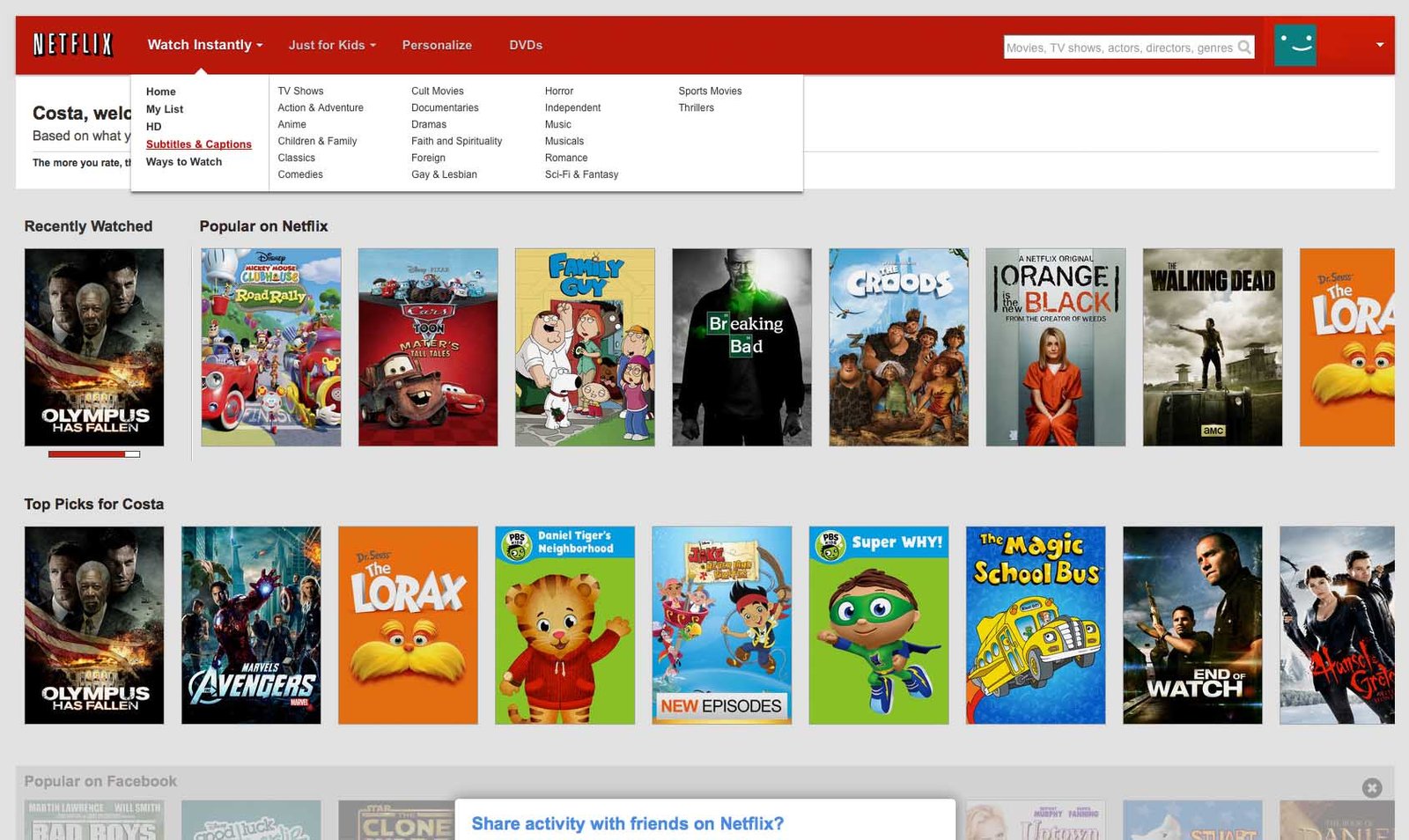1409x840 pixels.
Task: Open the End of Watch poster
Action: [x=1192, y=625]
